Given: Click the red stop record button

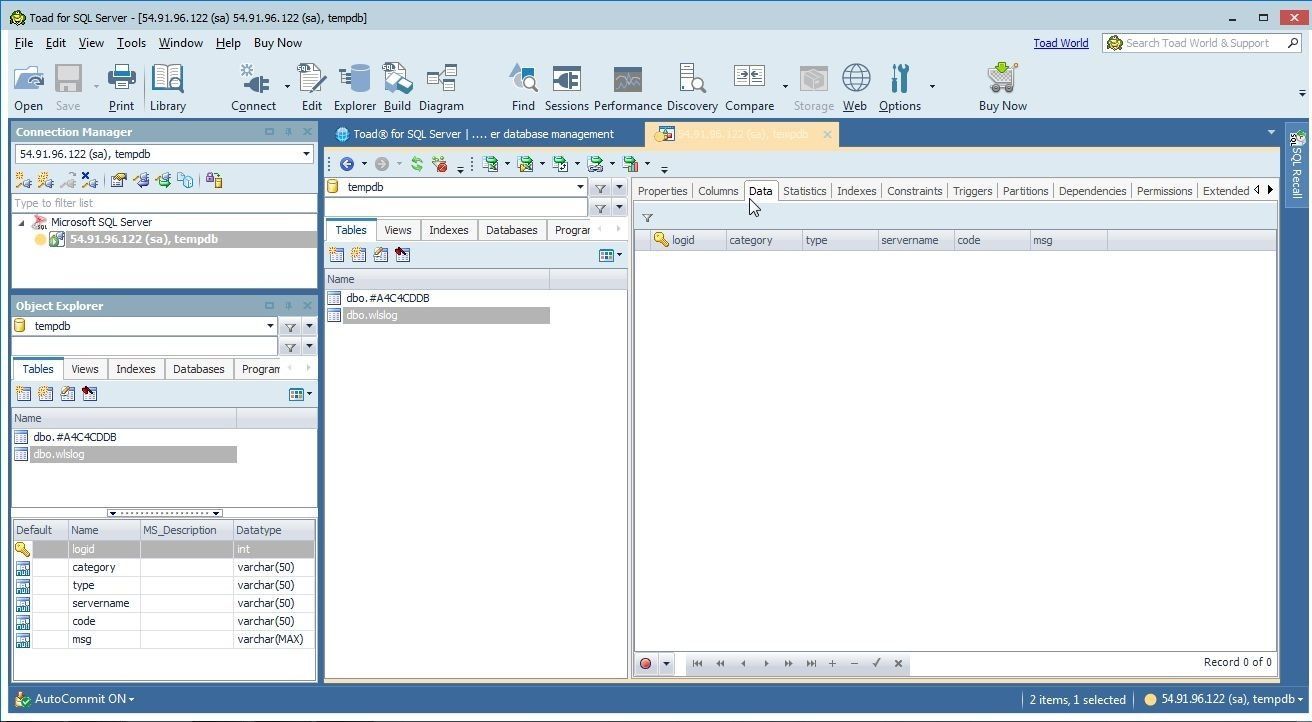Looking at the screenshot, I should tap(646, 663).
